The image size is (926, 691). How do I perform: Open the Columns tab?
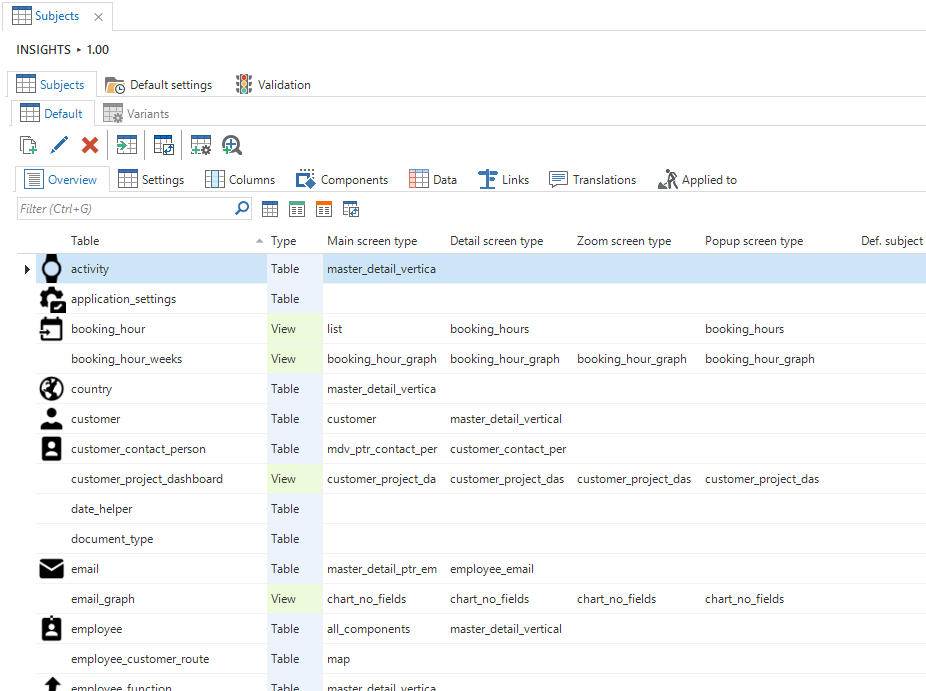pyautogui.click(x=240, y=180)
